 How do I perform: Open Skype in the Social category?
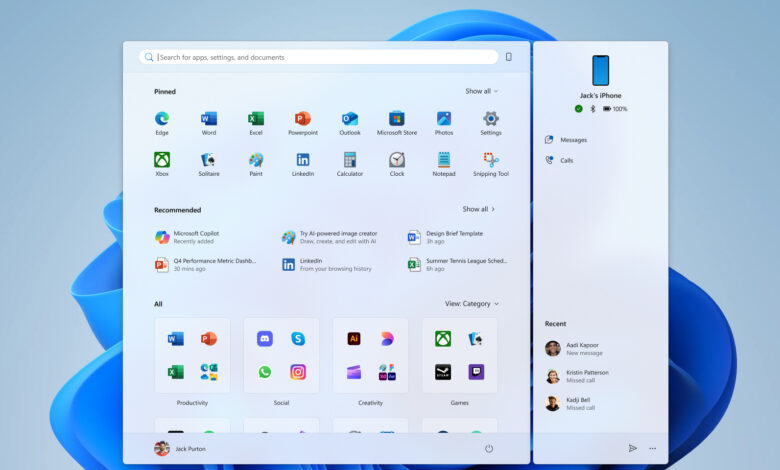tap(298, 339)
